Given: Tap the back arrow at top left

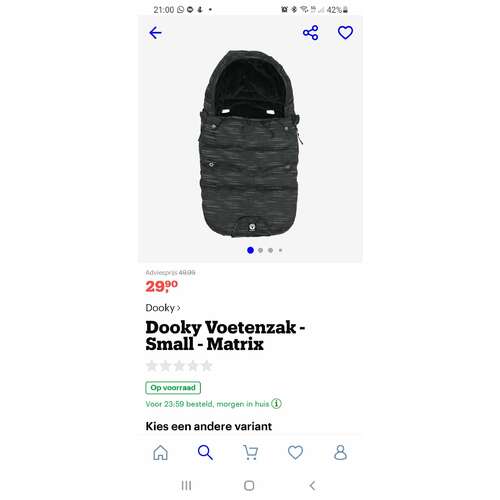Looking at the screenshot, I should 155,33.
